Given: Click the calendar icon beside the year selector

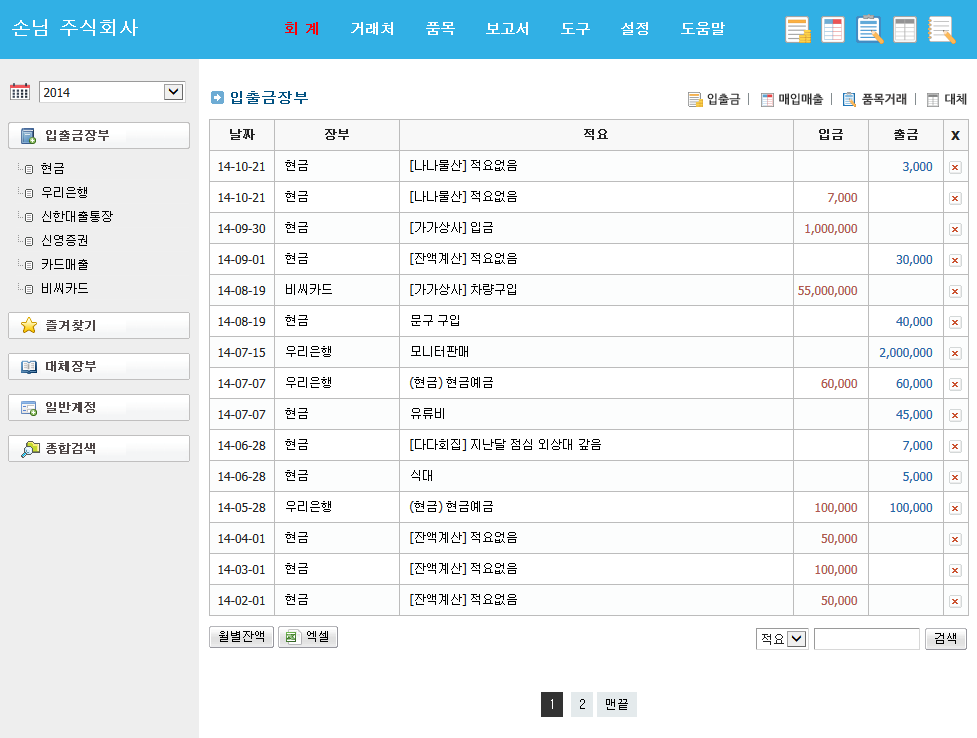Looking at the screenshot, I should click(20, 92).
